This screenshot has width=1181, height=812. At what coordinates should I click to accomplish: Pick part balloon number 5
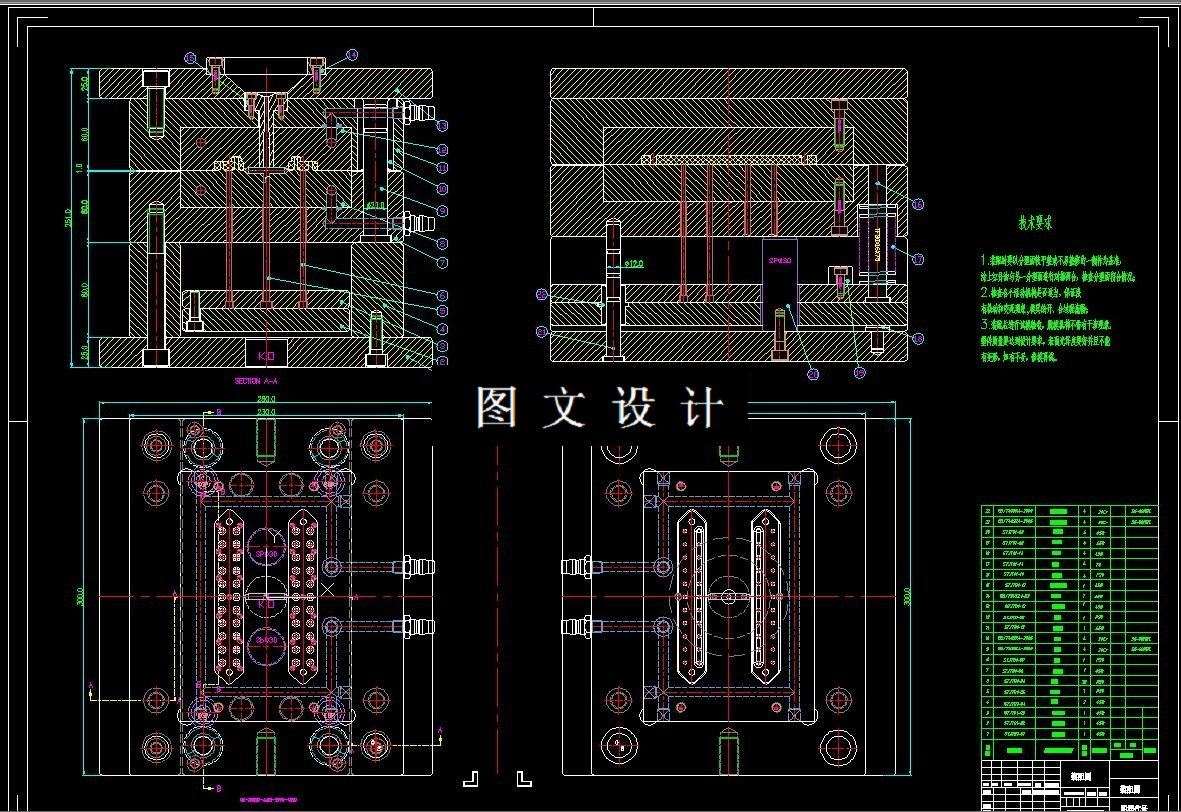click(442, 310)
